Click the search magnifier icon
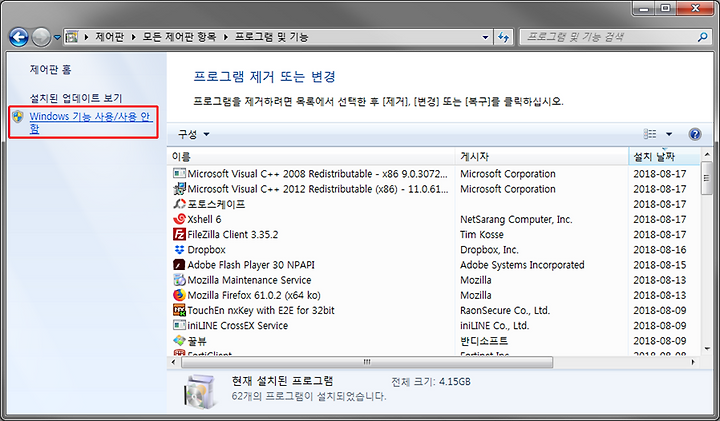The image size is (720, 421). tap(702, 37)
